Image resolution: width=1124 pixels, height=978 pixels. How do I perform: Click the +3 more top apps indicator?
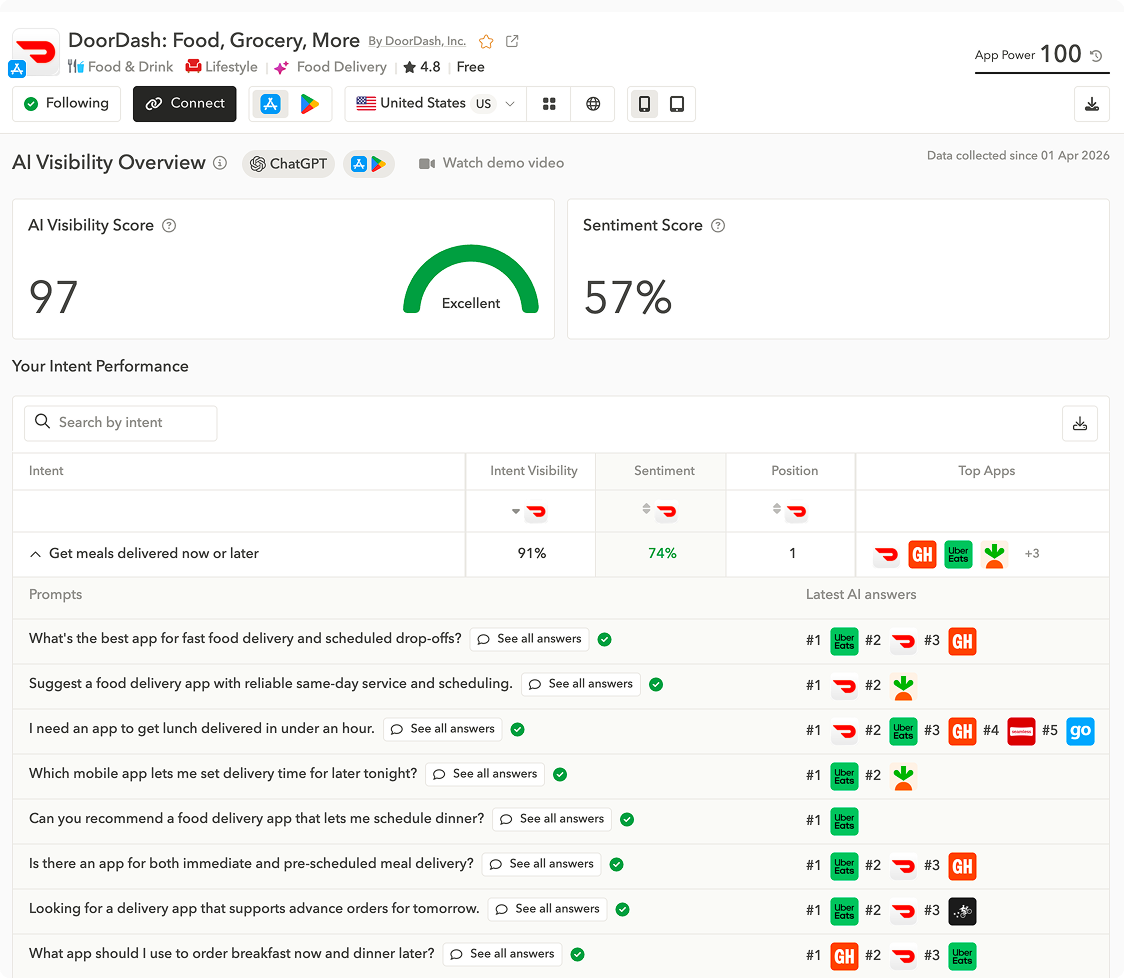tap(1032, 554)
